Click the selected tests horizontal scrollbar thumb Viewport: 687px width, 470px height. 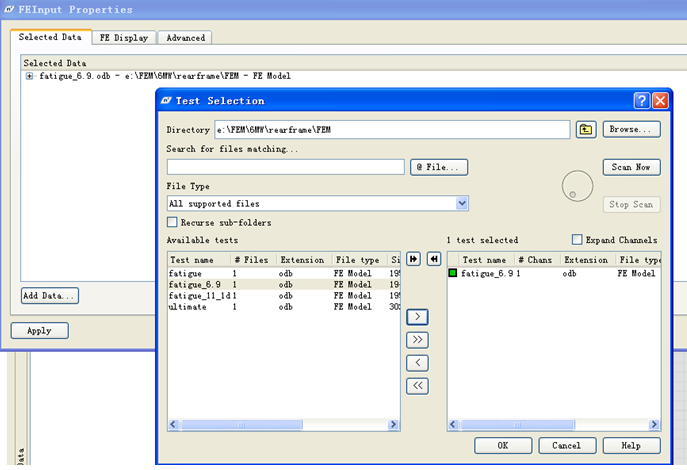point(517,424)
